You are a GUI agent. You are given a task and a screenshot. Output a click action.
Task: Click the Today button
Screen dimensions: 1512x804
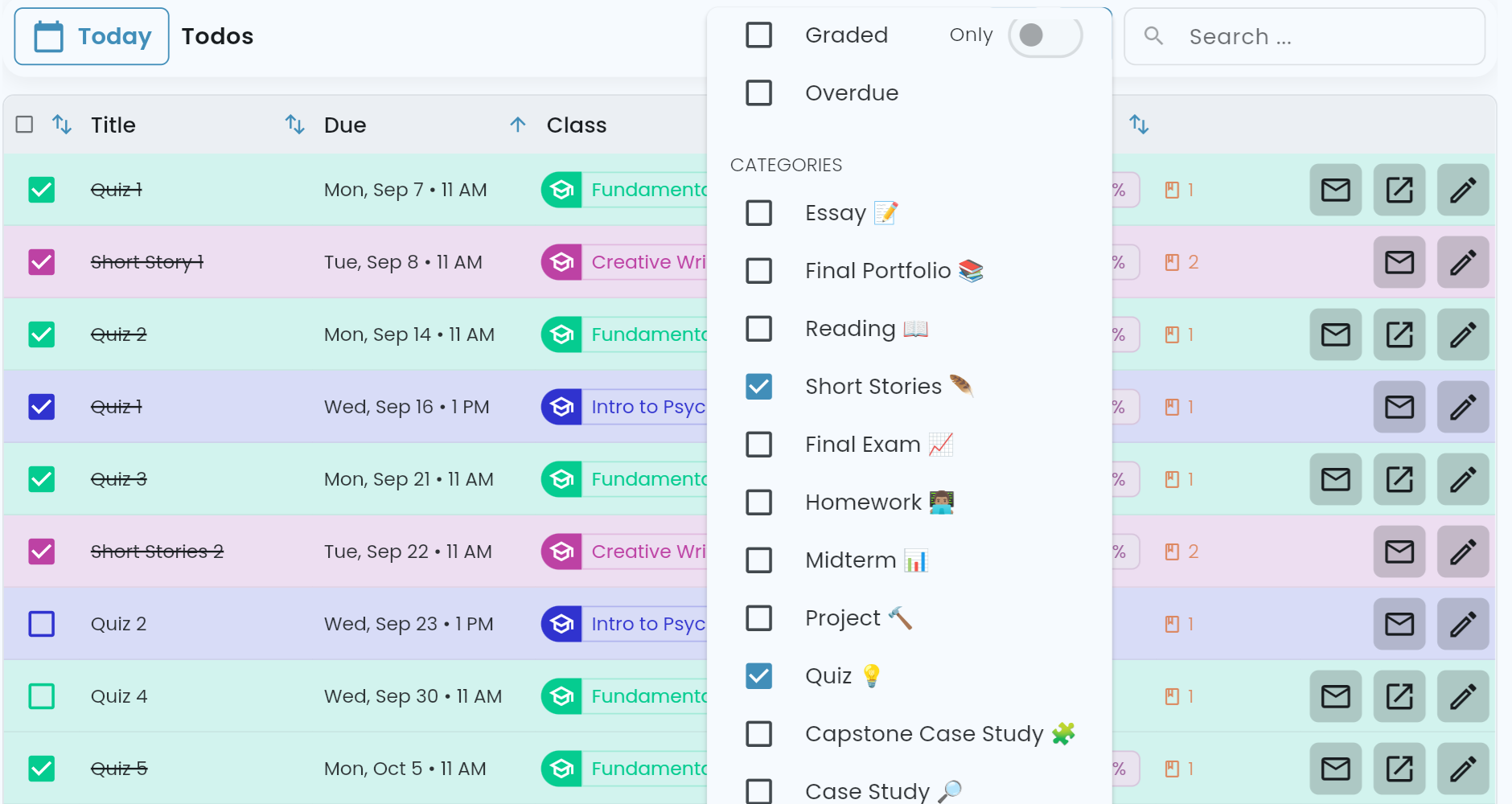coord(92,36)
